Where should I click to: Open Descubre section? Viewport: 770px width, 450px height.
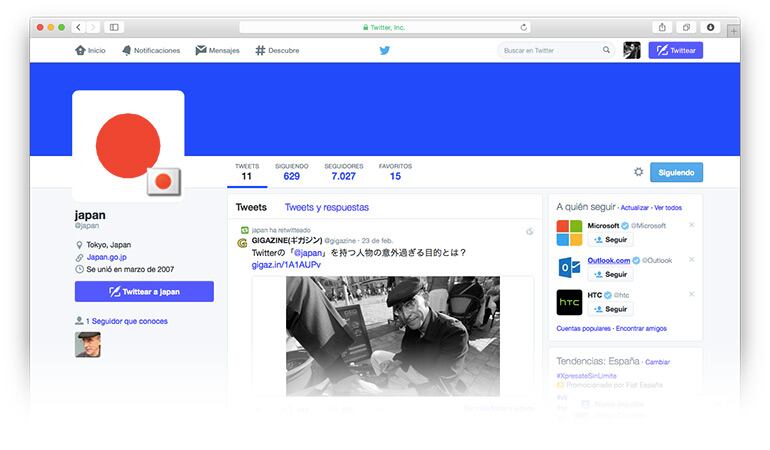[277, 50]
